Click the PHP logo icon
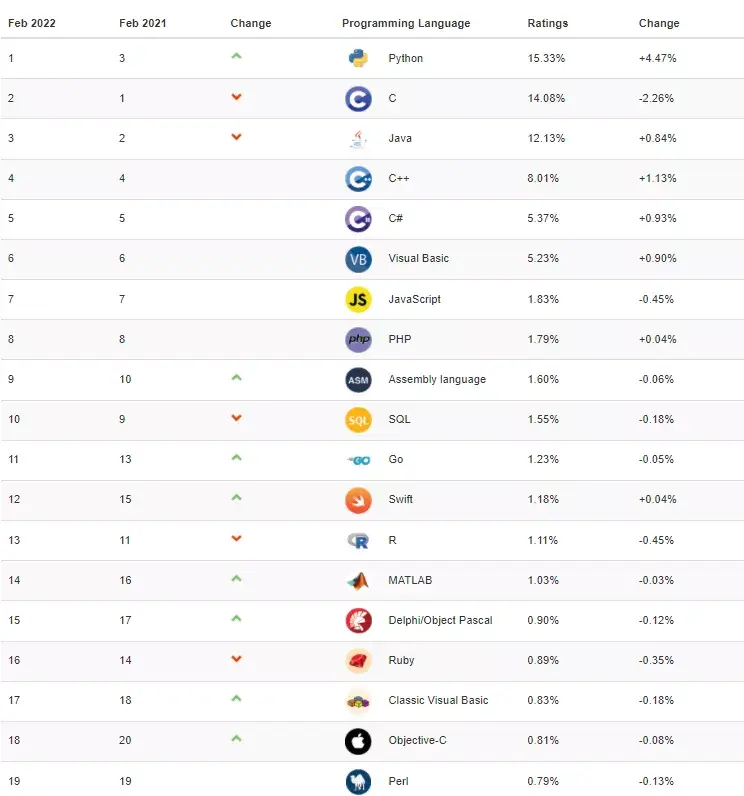Image resolution: width=744 pixels, height=796 pixels. click(358, 339)
